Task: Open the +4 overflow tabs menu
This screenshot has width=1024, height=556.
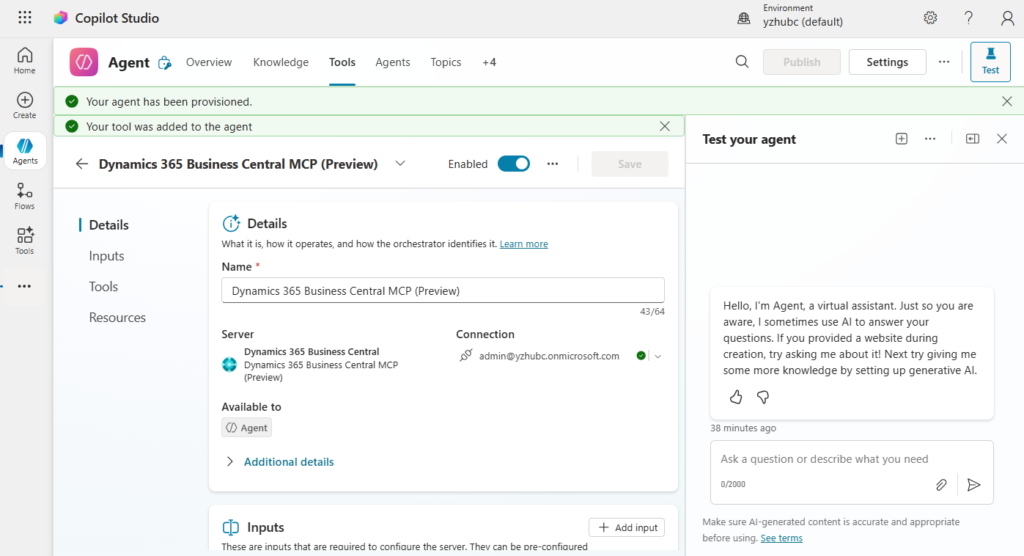Action: click(x=489, y=62)
